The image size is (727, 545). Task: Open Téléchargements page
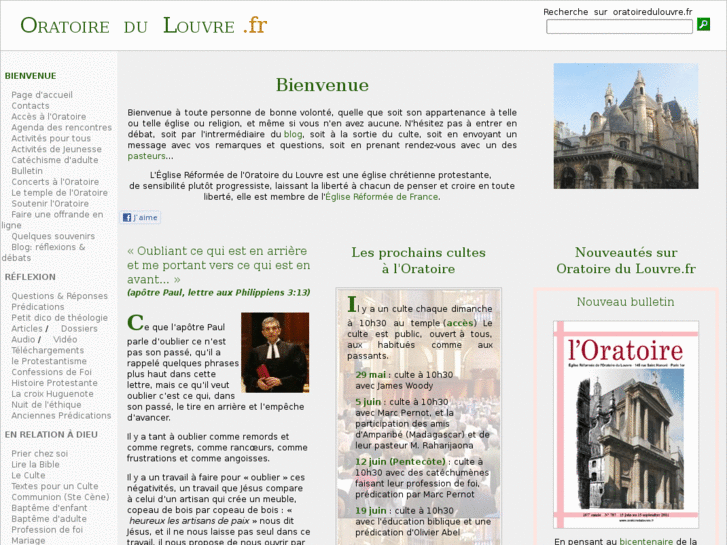coord(48,350)
